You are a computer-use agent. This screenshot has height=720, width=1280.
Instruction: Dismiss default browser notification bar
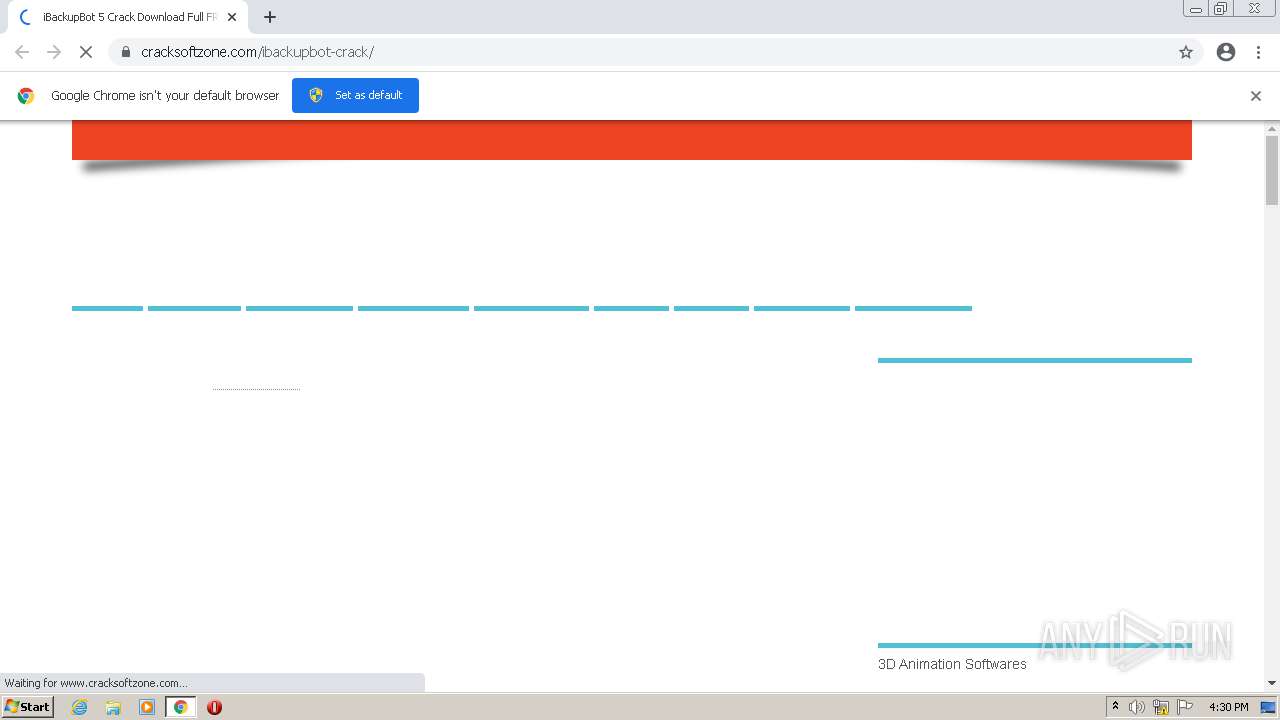click(x=1256, y=96)
